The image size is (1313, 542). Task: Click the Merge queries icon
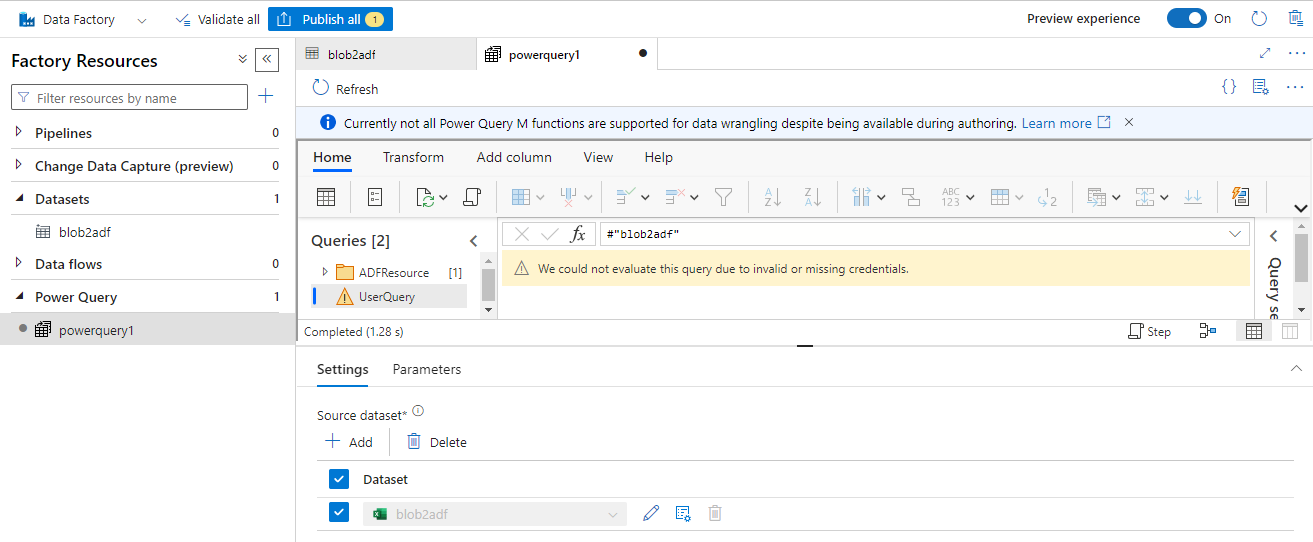[x=1097, y=197]
